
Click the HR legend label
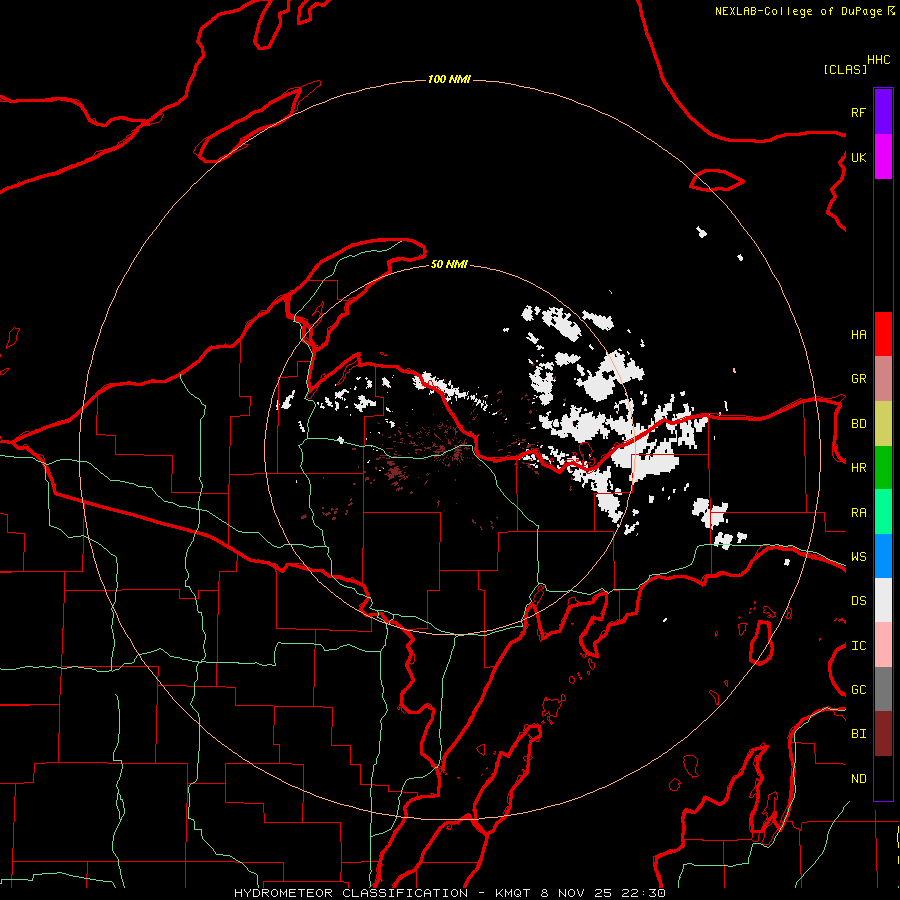pos(858,468)
